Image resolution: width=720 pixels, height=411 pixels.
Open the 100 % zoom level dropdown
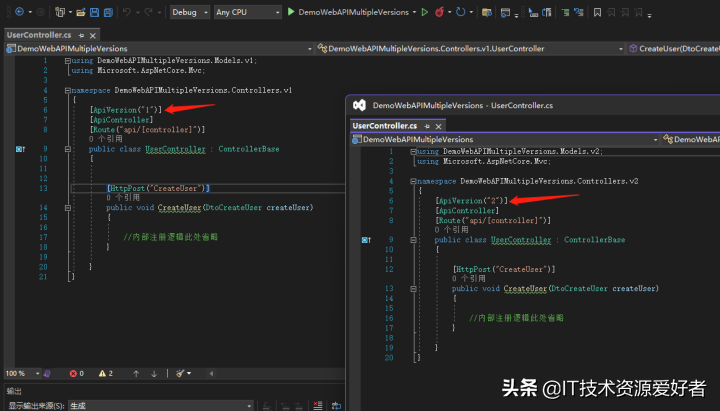click(x=22, y=373)
